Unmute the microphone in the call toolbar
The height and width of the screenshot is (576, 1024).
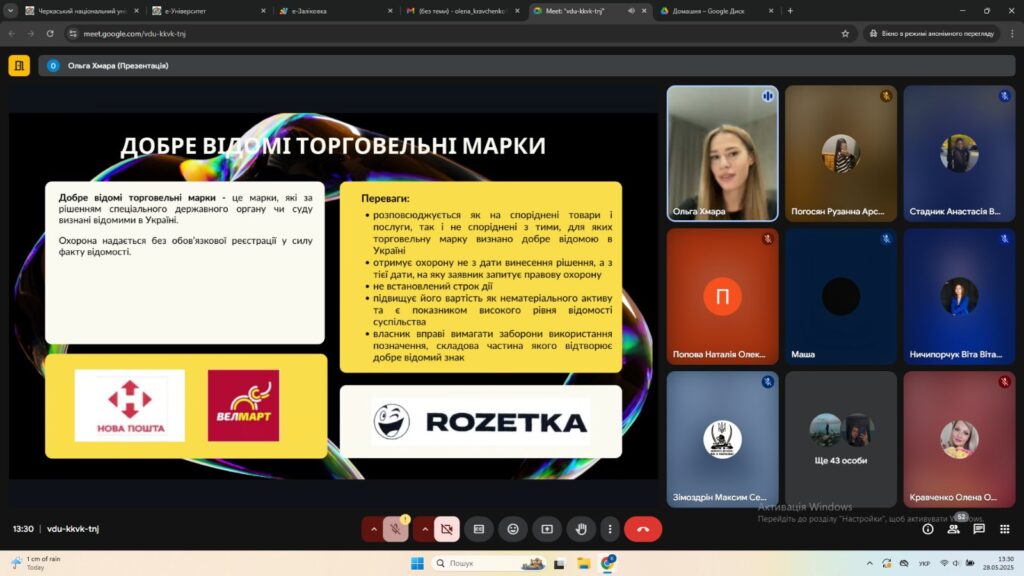396,529
